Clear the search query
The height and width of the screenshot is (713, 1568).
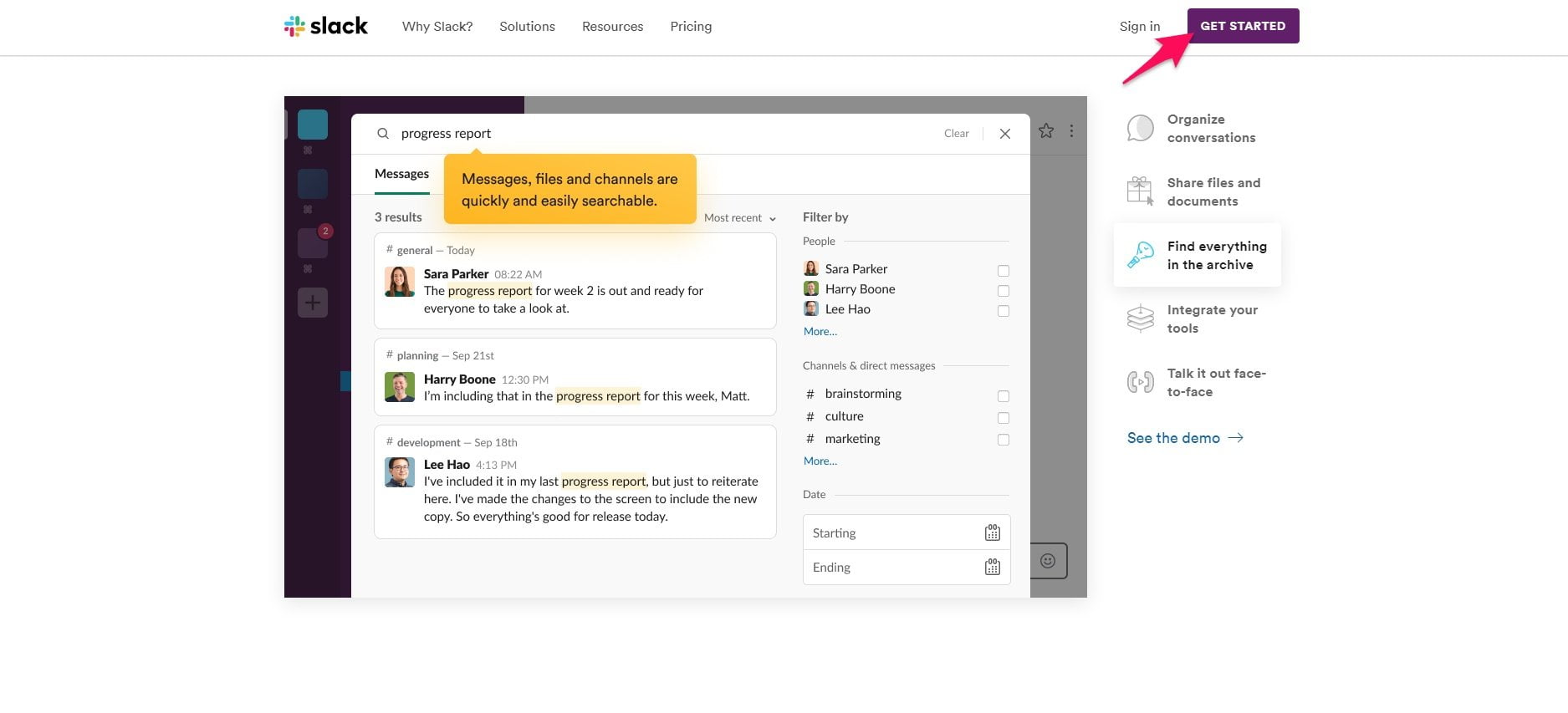point(956,134)
